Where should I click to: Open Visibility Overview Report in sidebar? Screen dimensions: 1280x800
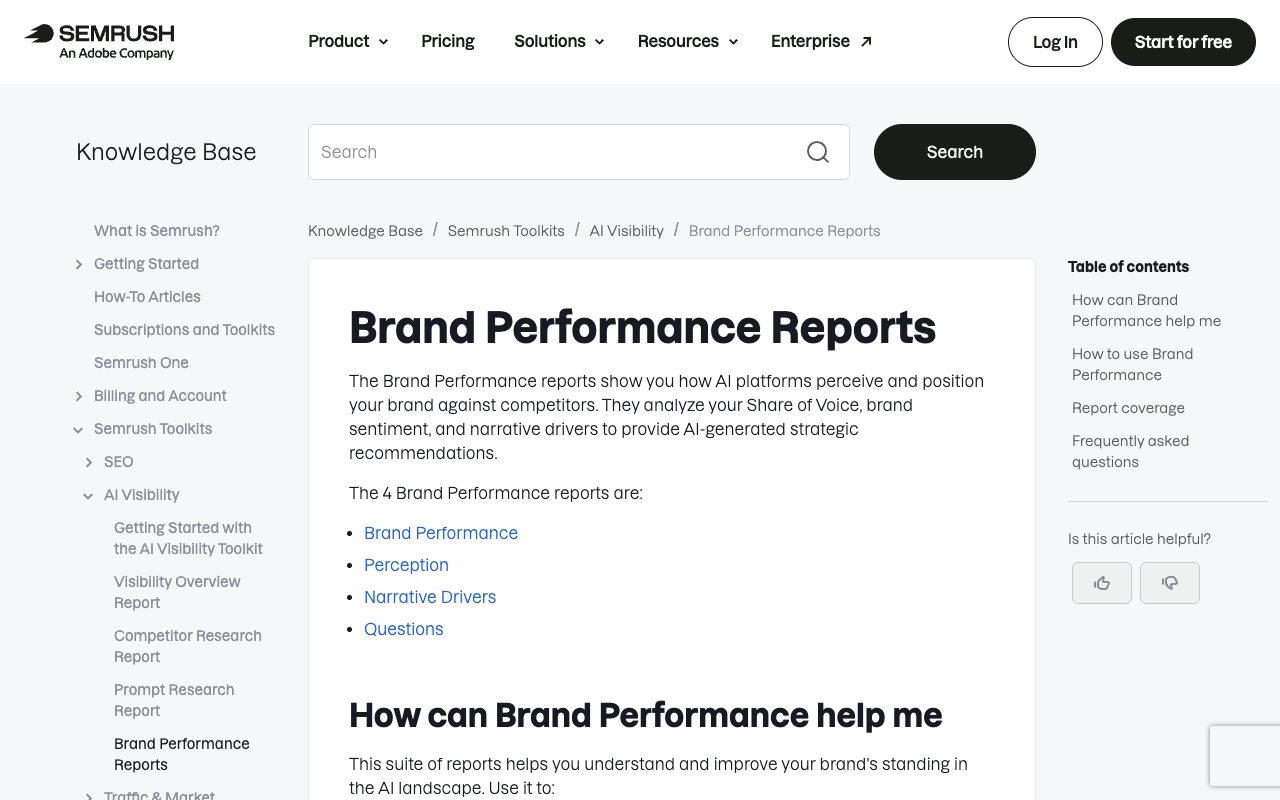coord(177,592)
